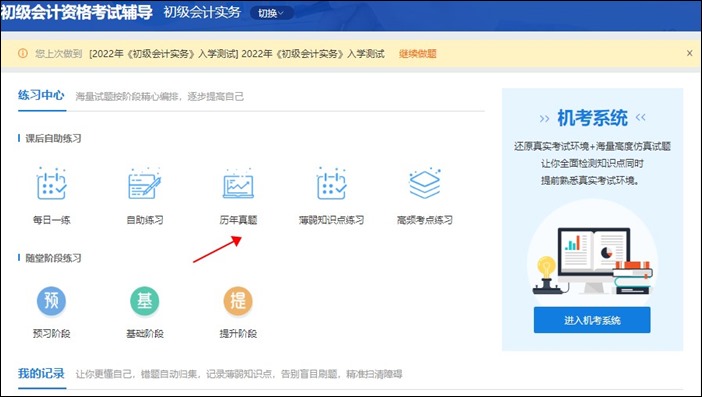
Task: Click the computer and books illustration
Action: click(x=592, y=260)
